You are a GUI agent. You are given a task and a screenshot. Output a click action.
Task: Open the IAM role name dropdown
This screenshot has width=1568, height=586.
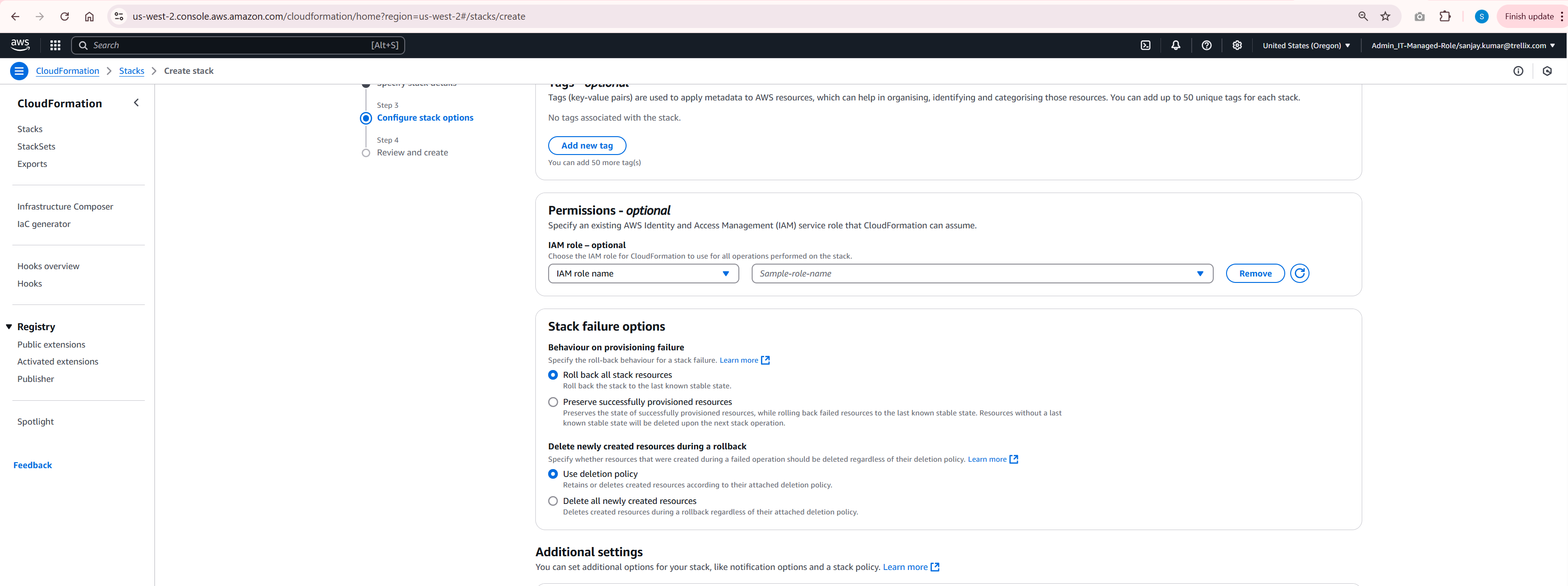643,273
